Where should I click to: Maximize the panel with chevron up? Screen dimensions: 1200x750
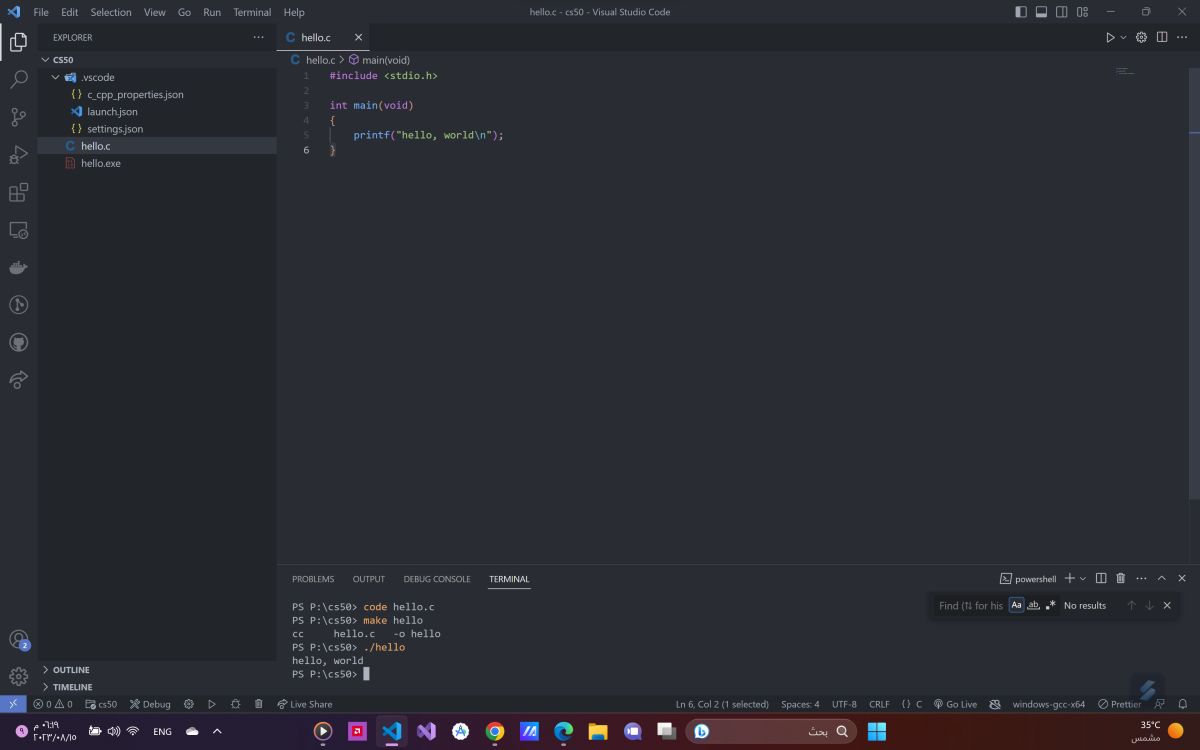(1162, 578)
